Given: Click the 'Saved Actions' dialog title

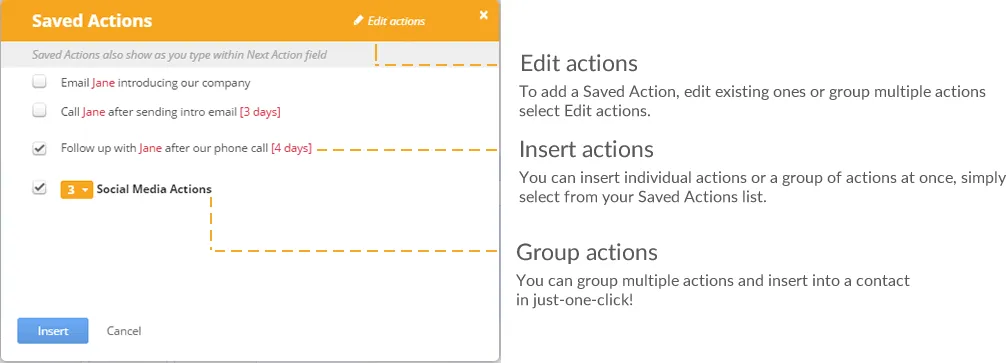Looking at the screenshot, I should pyautogui.click(x=92, y=21).
